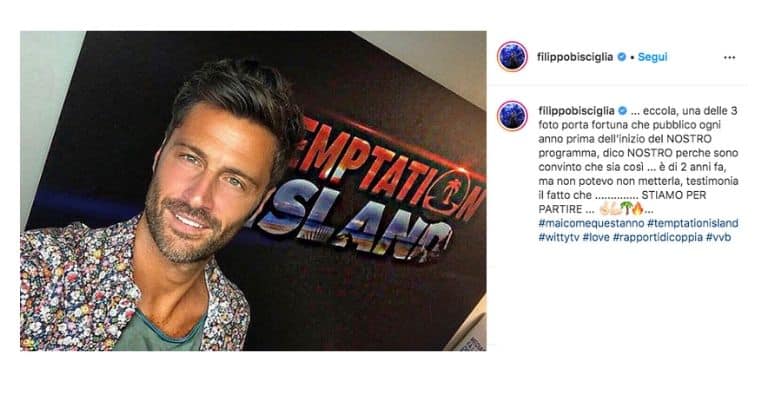Viewport: 768px width, 400px height.
Task: Open the #love hashtag
Action: (596, 237)
